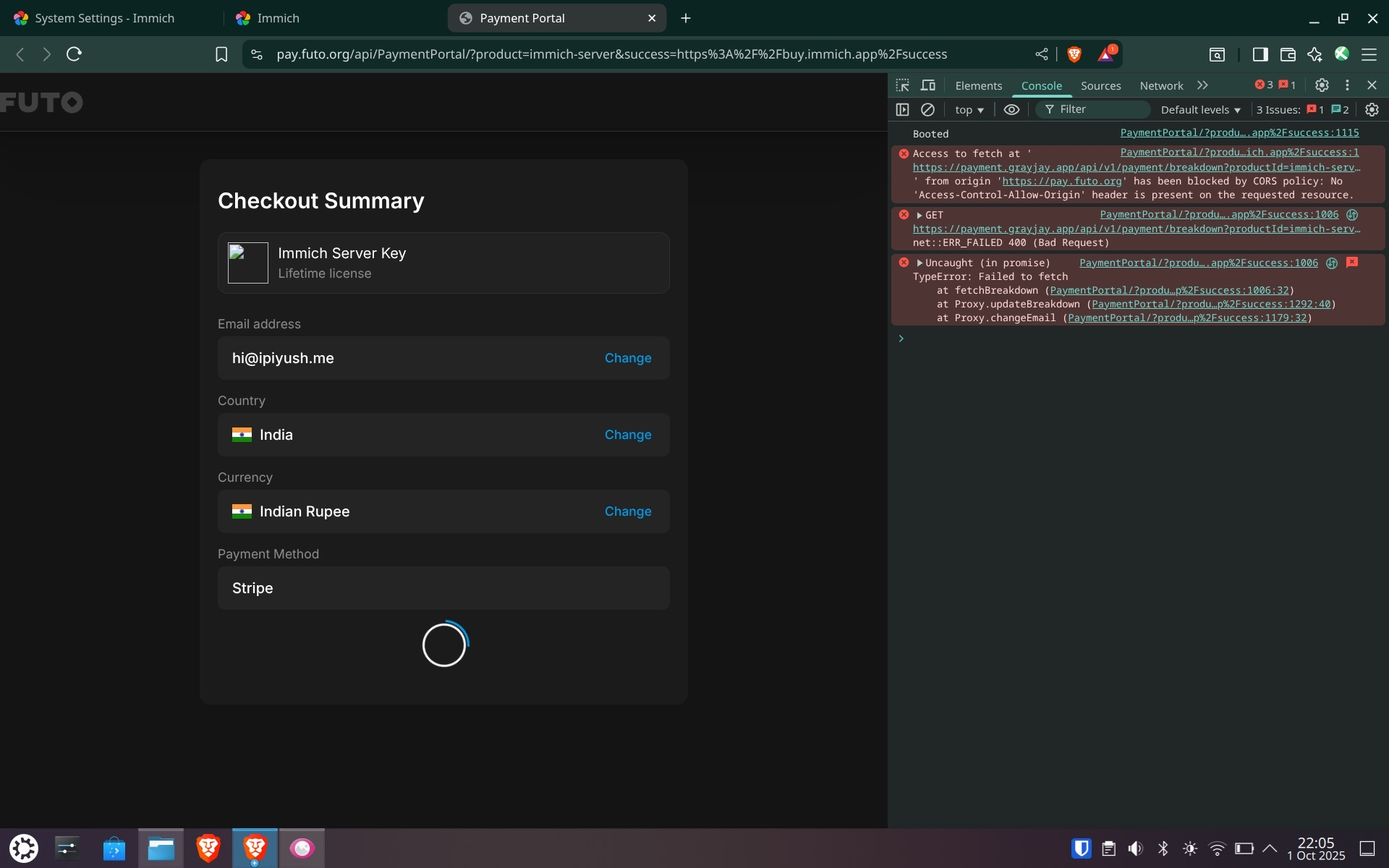Click the inspect element picker icon

(x=902, y=85)
